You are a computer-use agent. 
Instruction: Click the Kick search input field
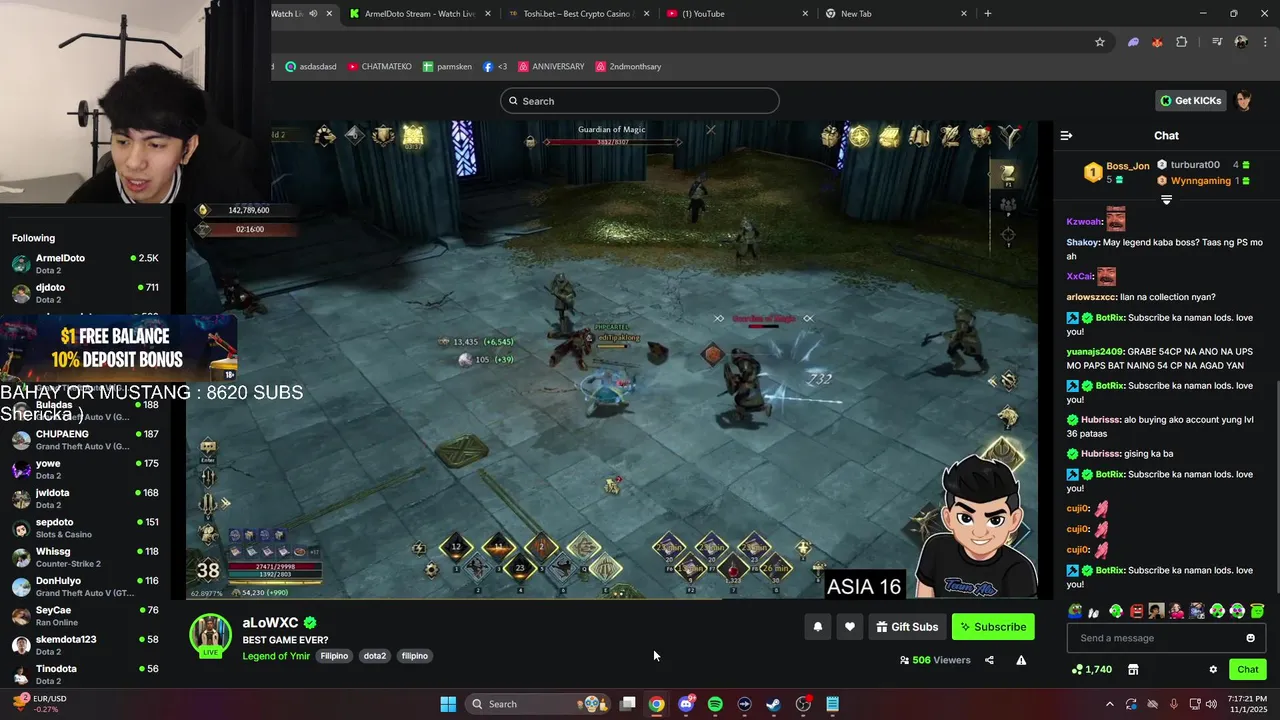pyautogui.click(x=640, y=101)
